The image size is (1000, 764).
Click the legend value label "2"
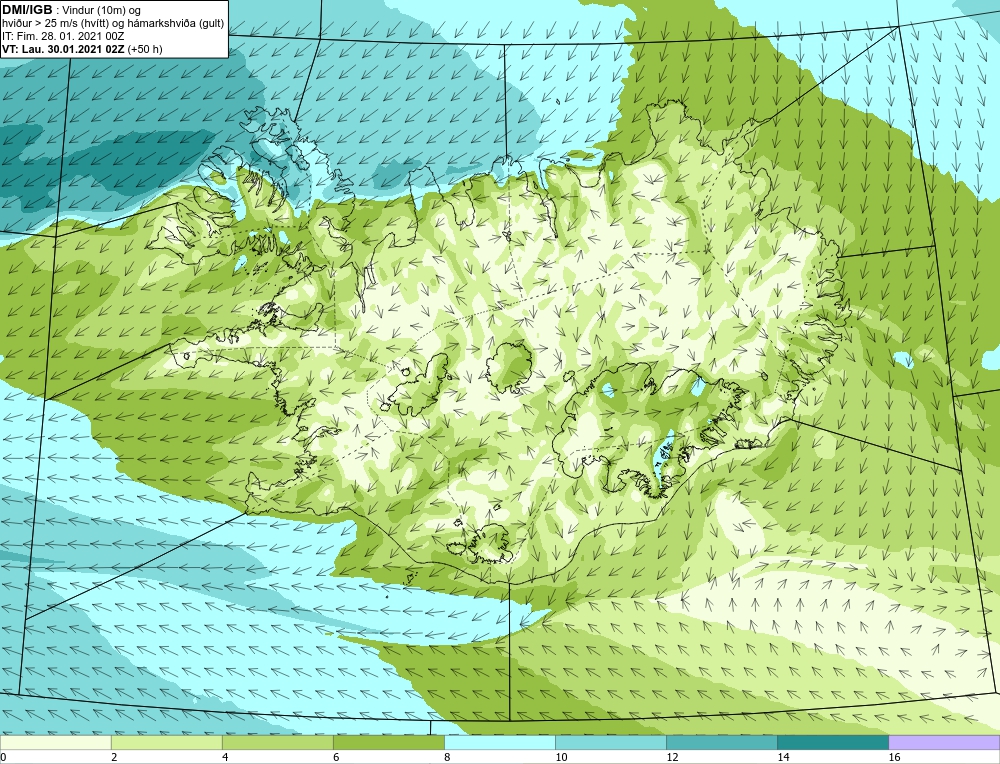(114, 757)
